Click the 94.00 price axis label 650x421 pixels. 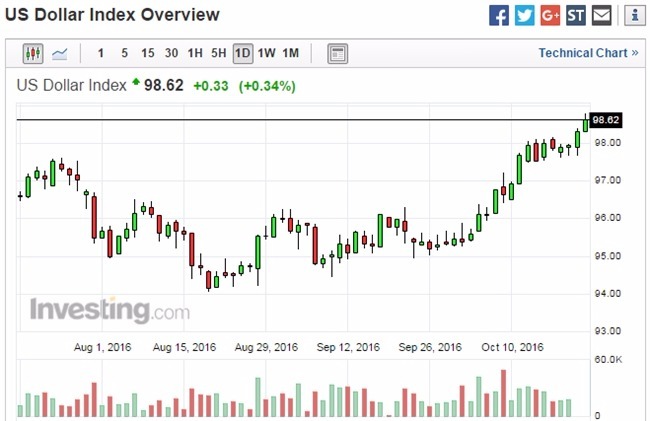pos(608,294)
